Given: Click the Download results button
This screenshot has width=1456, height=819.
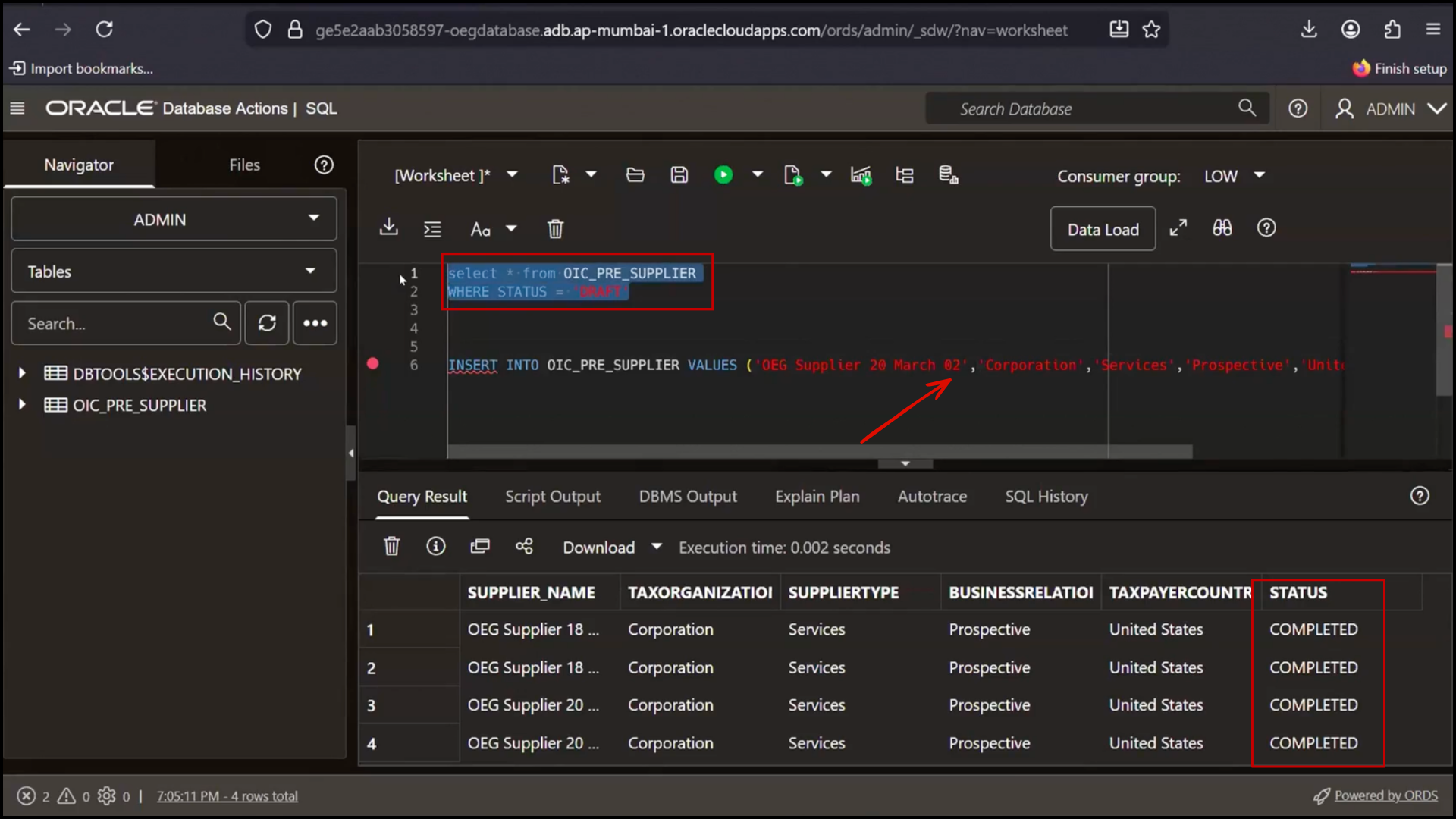Looking at the screenshot, I should click(x=598, y=548).
